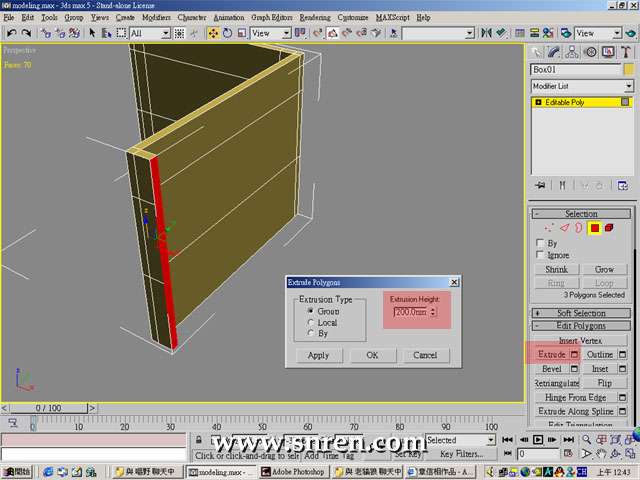Open the Create command panel tab
This screenshot has height=480, width=640.
(537, 52)
